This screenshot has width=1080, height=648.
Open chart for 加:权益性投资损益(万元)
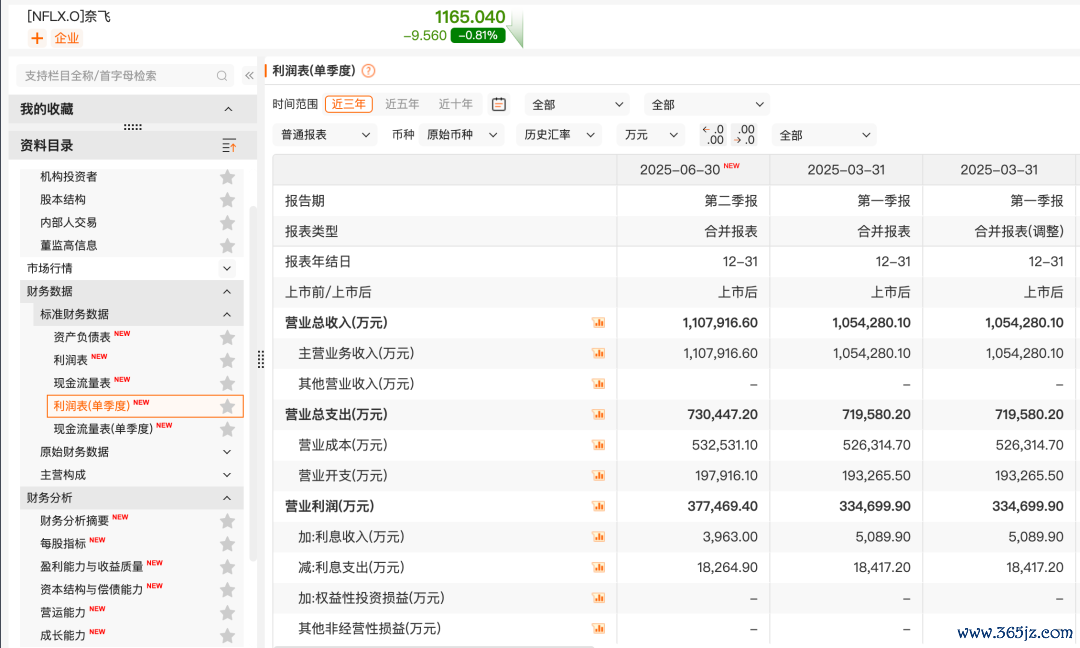tap(599, 598)
